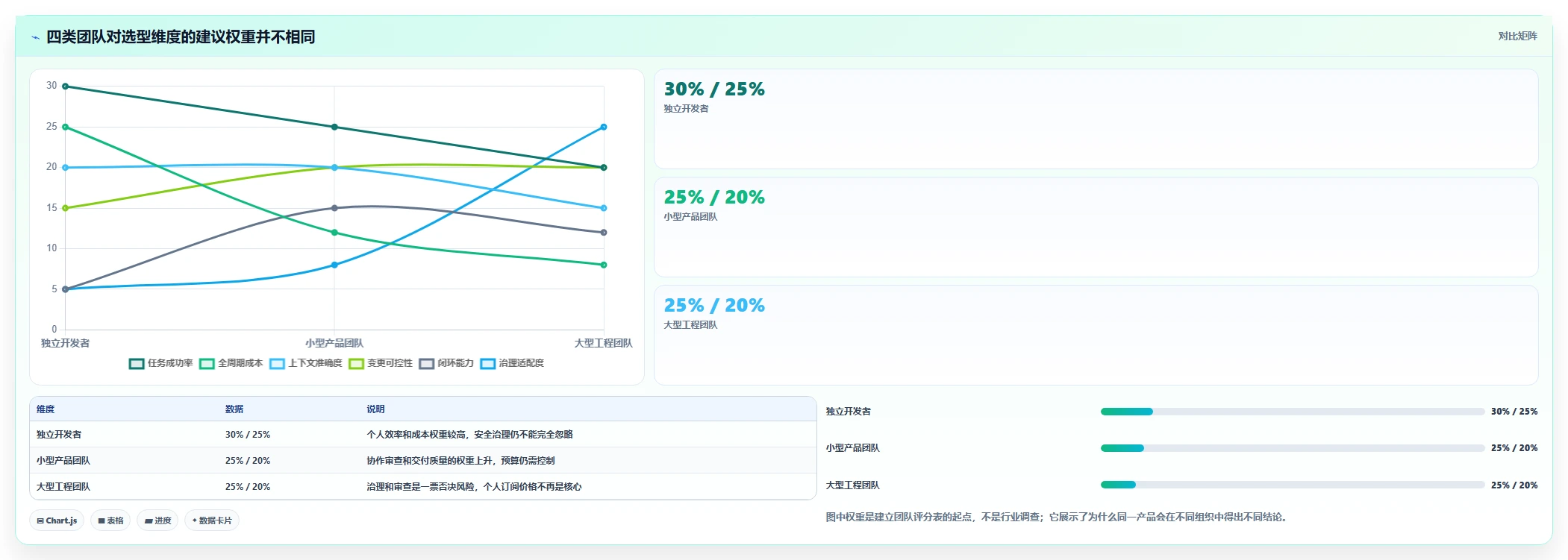Click the 治理适配度 point at 8 for 小型产品团队
This screenshot has width=1568, height=560.
(334, 265)
